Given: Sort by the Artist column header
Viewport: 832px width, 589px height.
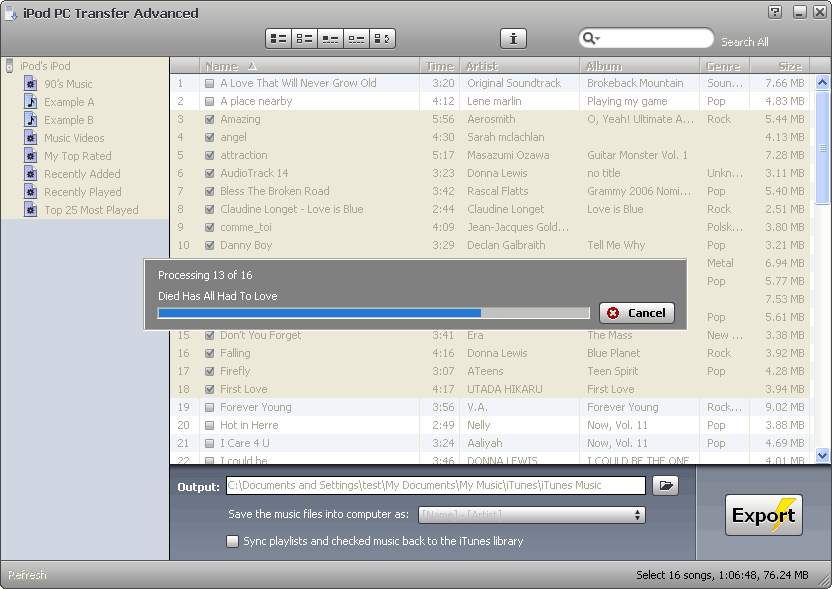Looking at the screenshot, I should [519, 66].
